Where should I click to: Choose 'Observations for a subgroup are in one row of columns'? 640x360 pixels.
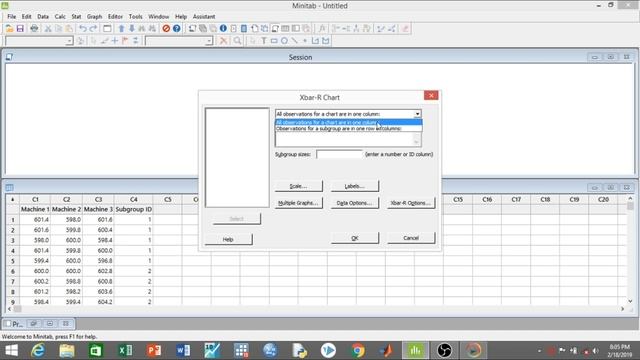[349, 129]
